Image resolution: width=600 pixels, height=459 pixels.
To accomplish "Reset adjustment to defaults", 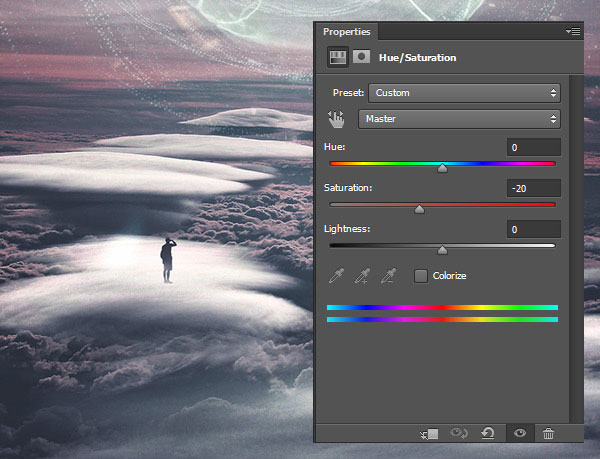I will [490, 433].
